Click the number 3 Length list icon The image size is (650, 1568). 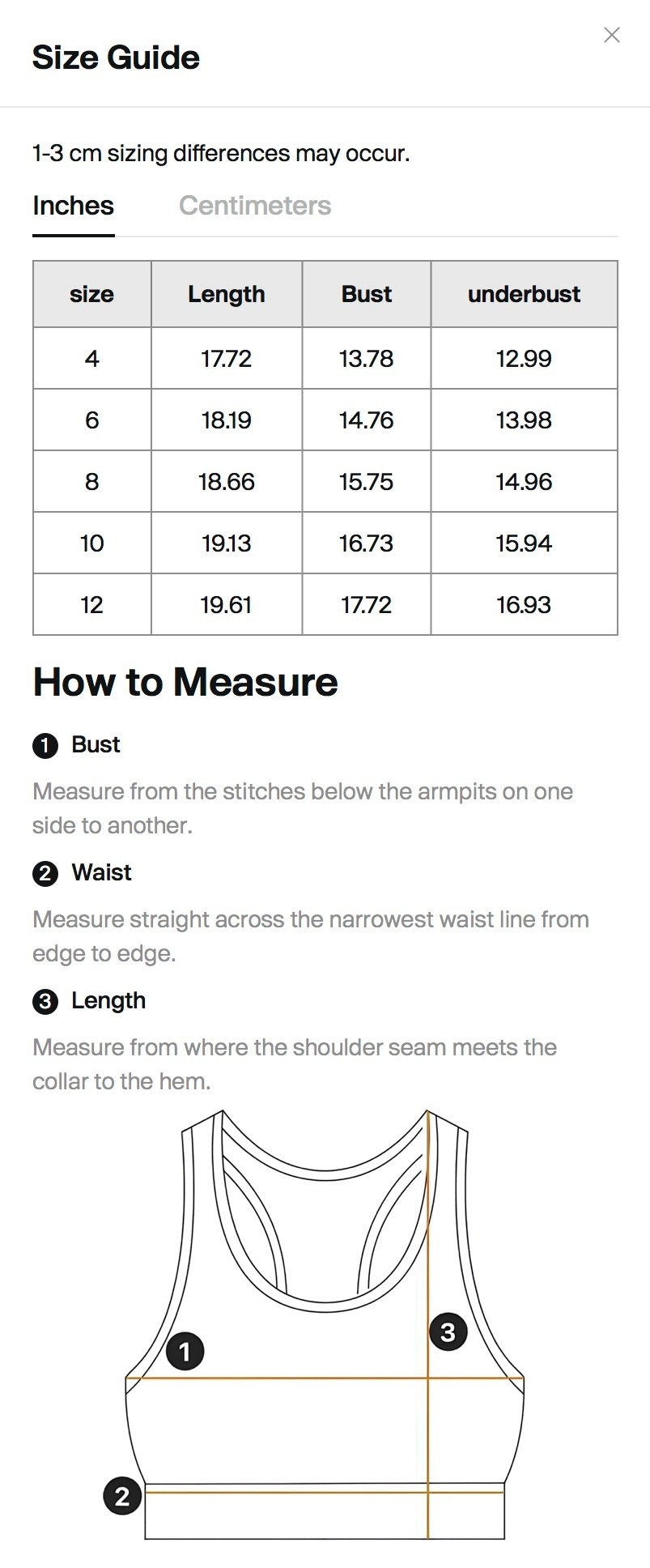pyautogui.click(x=45, y=1001)
